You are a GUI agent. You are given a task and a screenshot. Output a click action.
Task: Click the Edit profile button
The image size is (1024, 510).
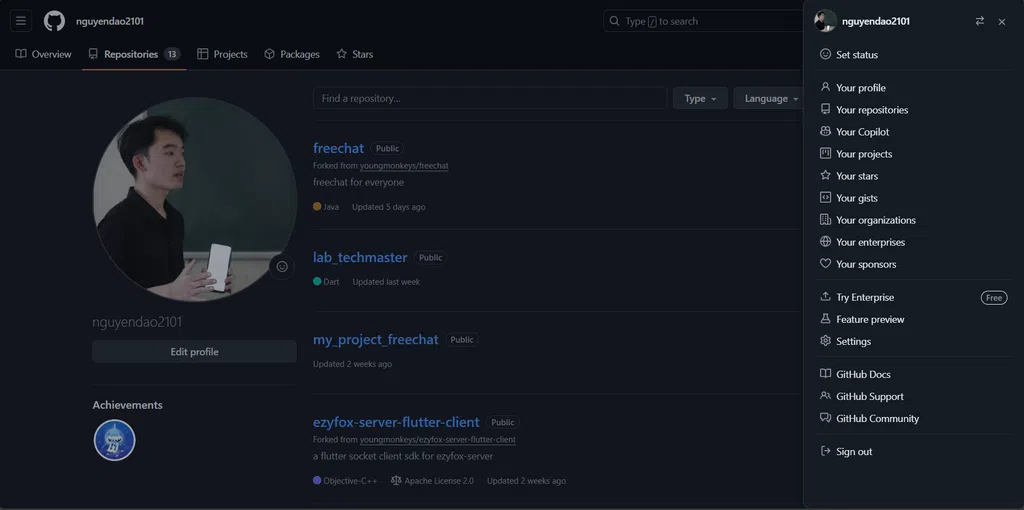click(x=194, y=351)
